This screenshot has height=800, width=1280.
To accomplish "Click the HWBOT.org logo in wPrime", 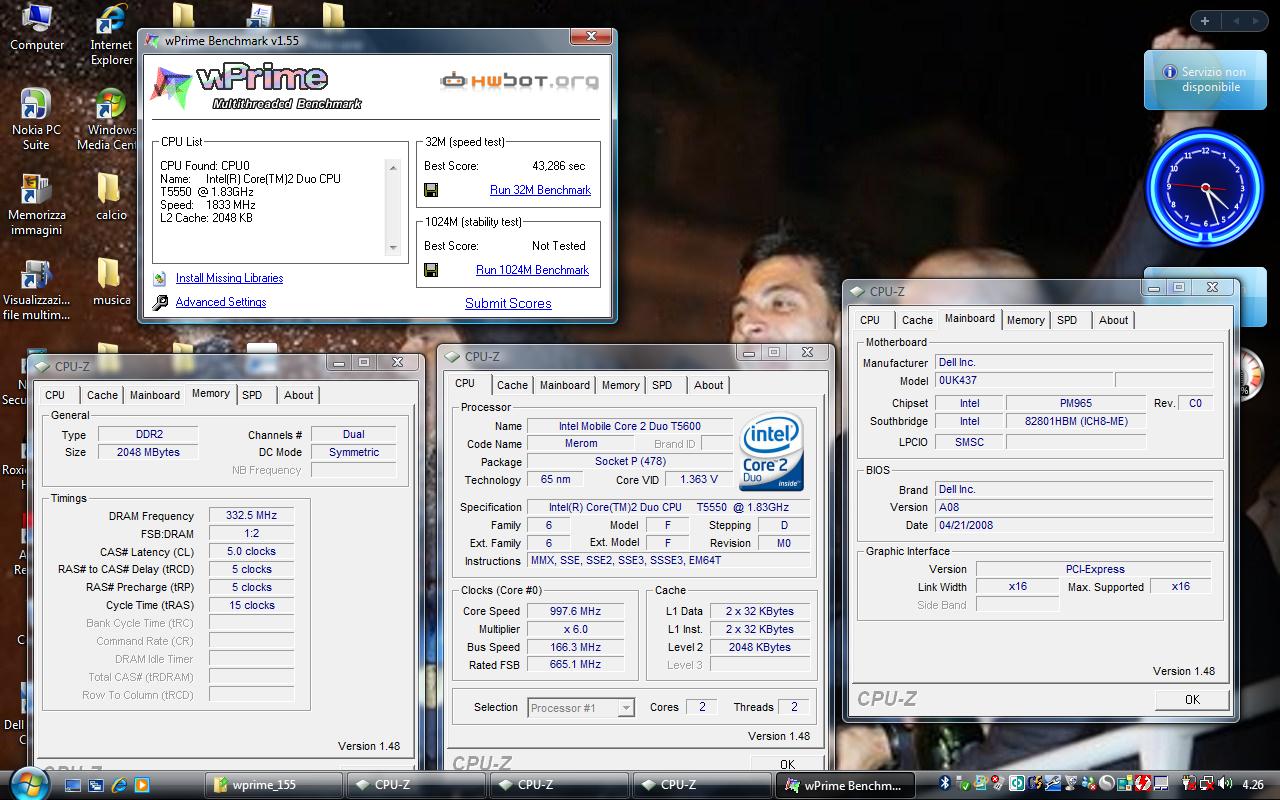I will click(x=520, y=81).
